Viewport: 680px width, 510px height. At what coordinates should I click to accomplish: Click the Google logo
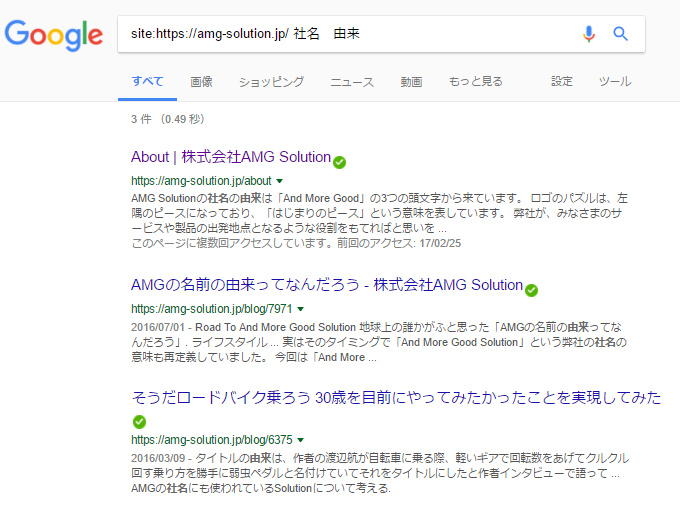click(x=54, y=35)
